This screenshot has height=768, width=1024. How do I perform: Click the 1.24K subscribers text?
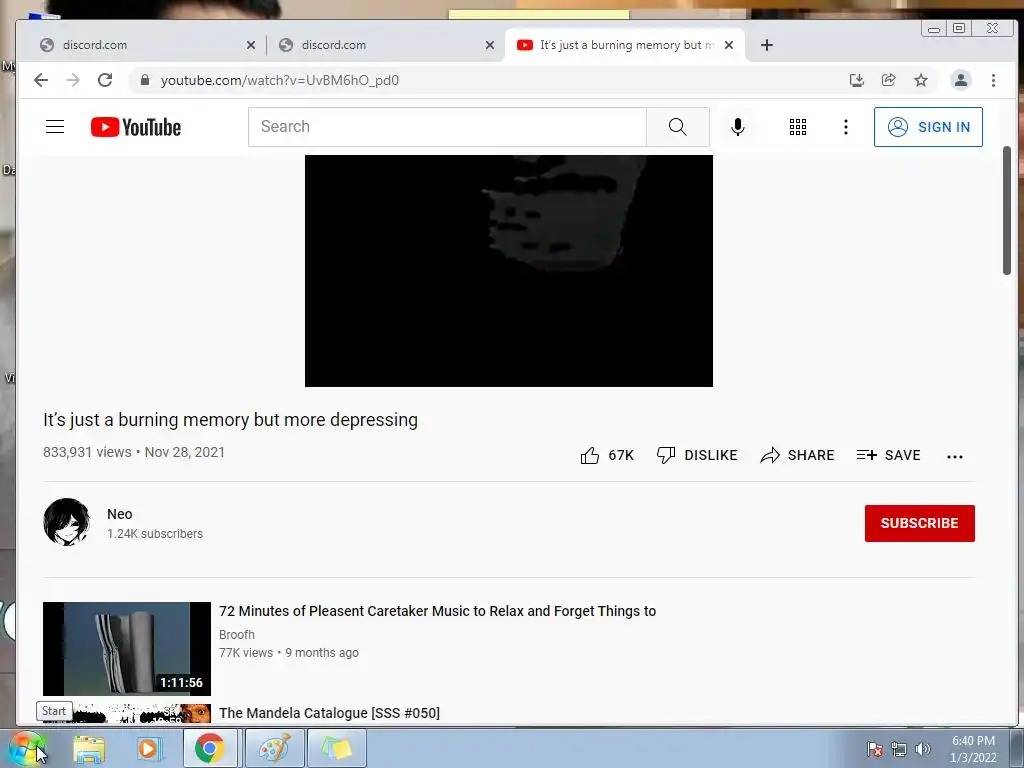coord(155,534)
